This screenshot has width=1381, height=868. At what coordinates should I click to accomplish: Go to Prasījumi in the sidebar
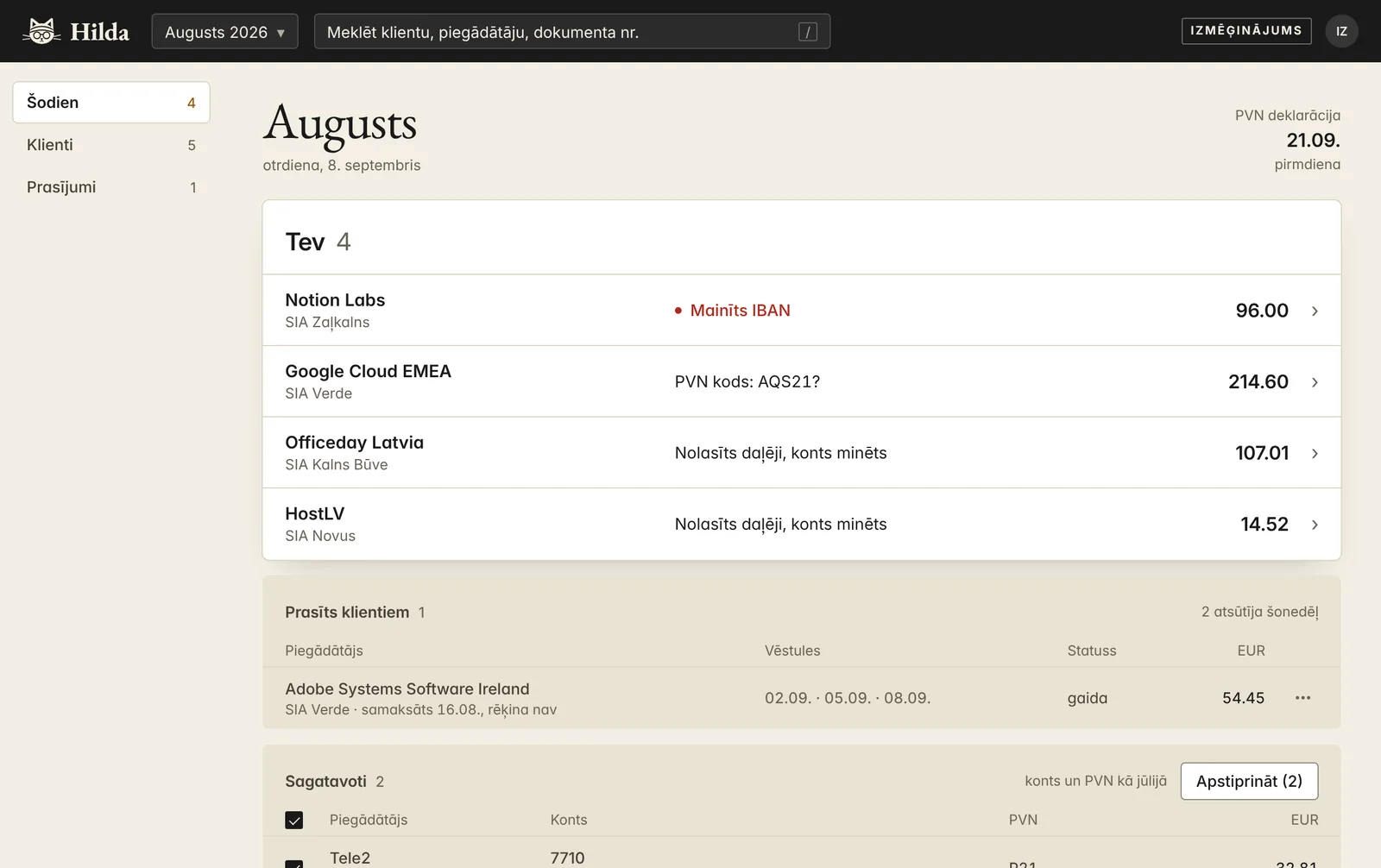111,187
